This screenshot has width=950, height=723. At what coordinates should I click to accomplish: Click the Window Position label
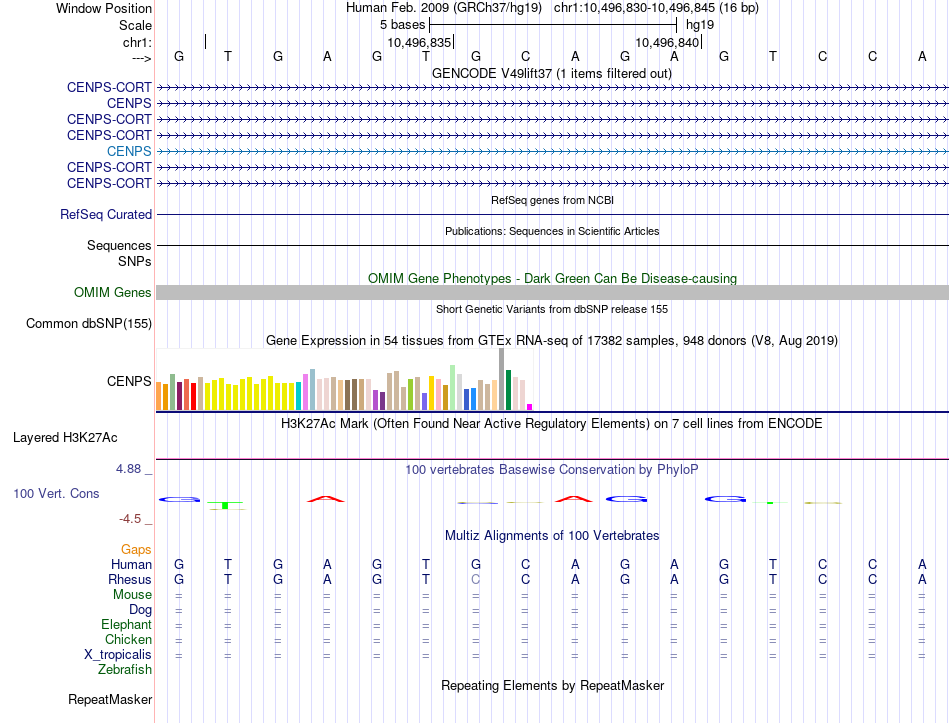pyautogui.click(x=104, y=8)
